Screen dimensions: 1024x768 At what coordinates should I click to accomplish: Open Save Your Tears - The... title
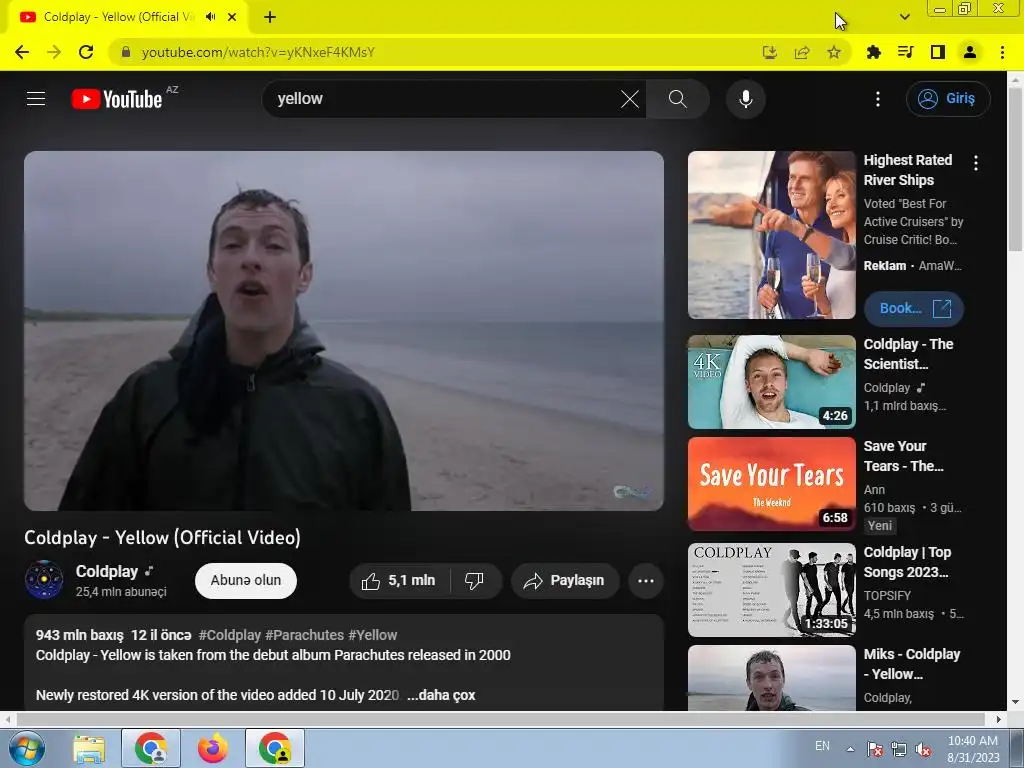click(903, 456)
